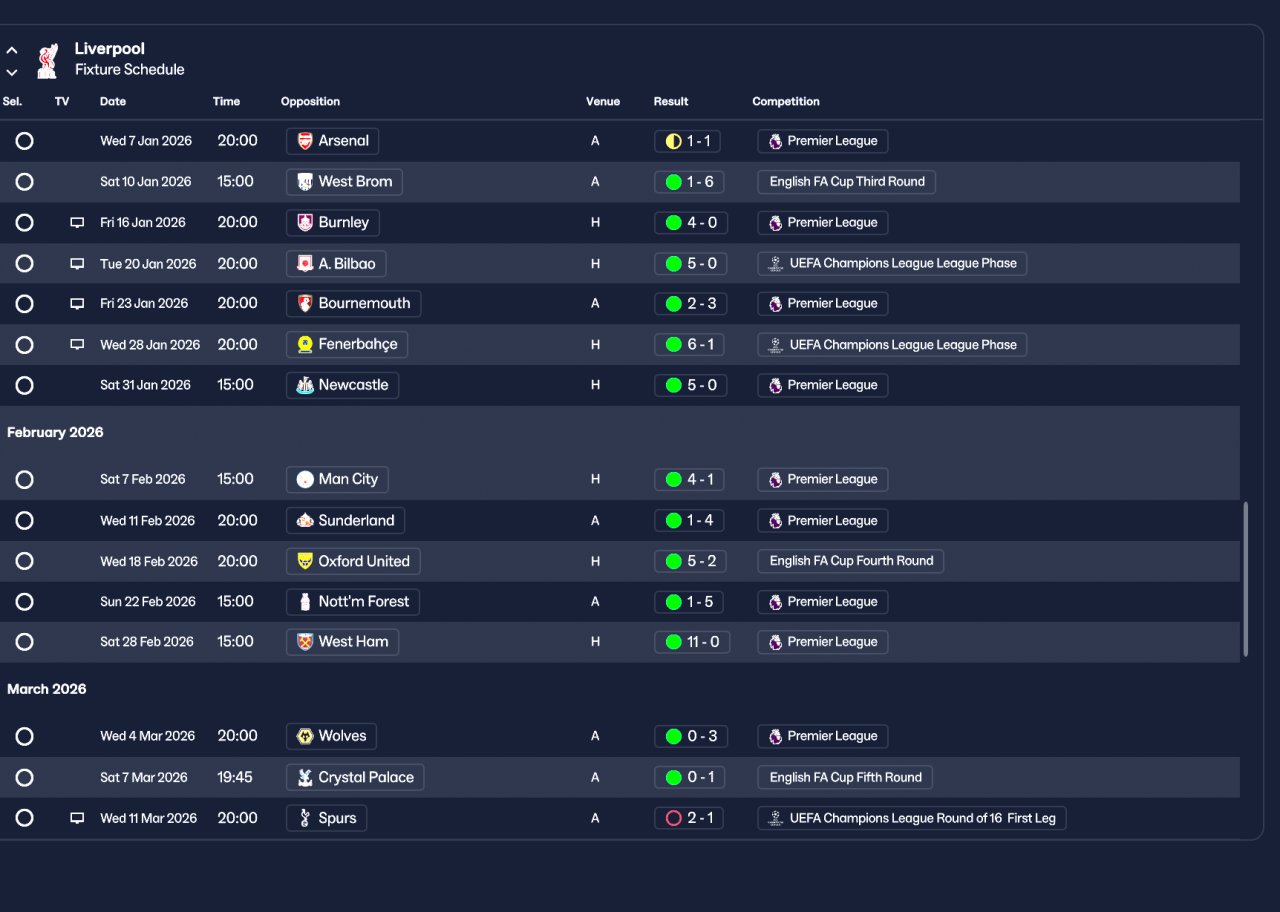Click the Arsenal club badge icon

tap(305, 141)
